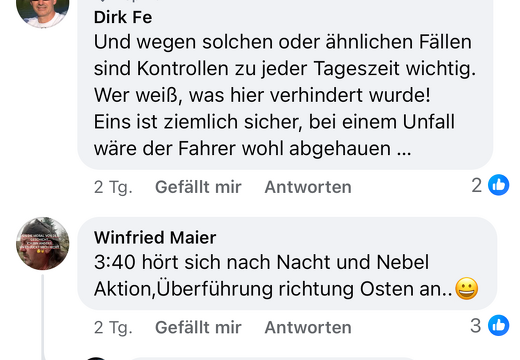The image size is (520, 360).
Task: Reply to Dirk Fe via Antworten
Action: click(308, 187)
